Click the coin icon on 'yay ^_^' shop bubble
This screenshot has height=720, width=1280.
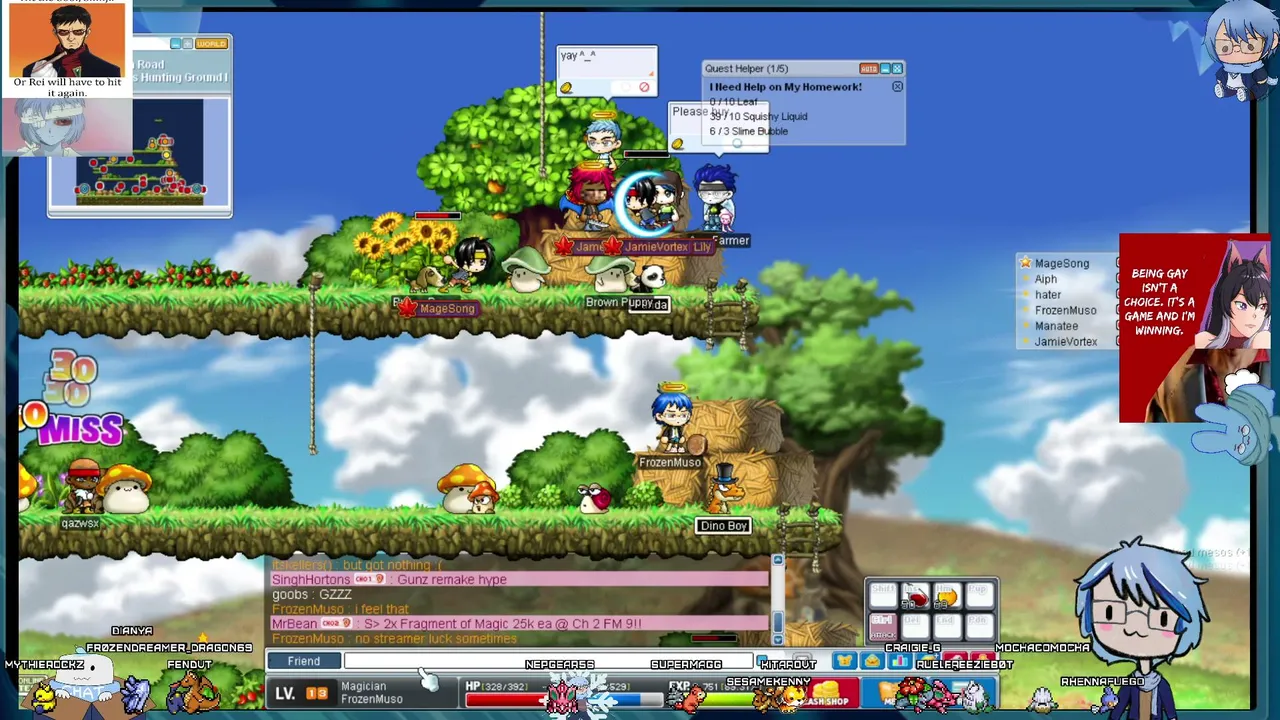(x=566, y=88)
